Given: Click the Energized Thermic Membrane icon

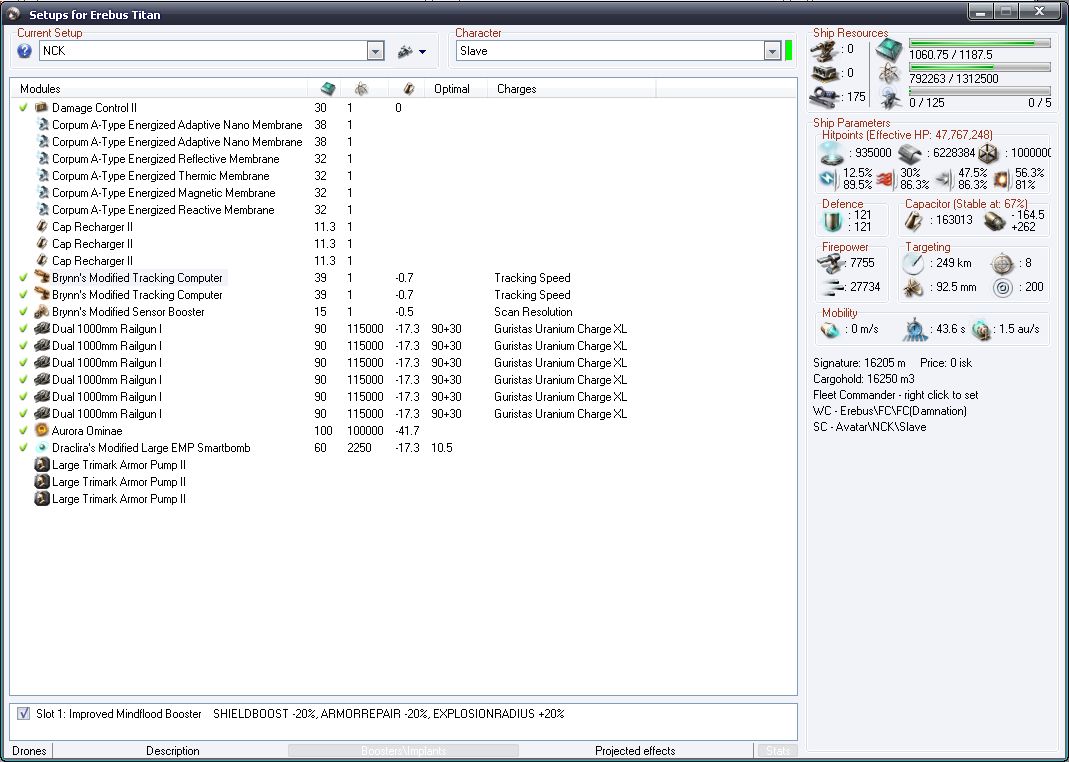Looking at the screenshot, I should click(42, 176).
